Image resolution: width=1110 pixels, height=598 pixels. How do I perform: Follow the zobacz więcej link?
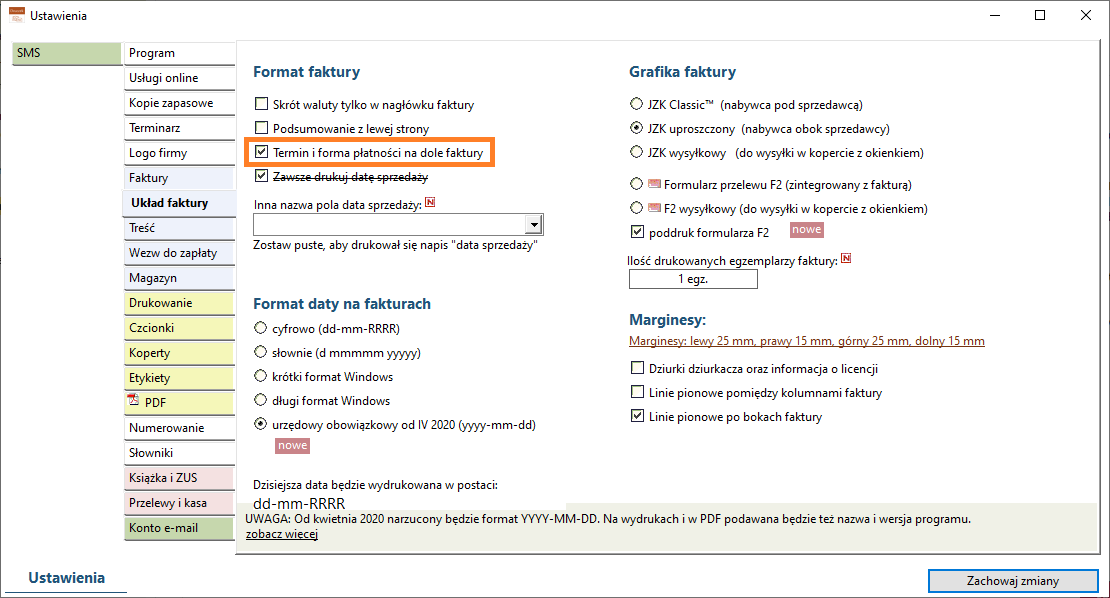point(282,534)
